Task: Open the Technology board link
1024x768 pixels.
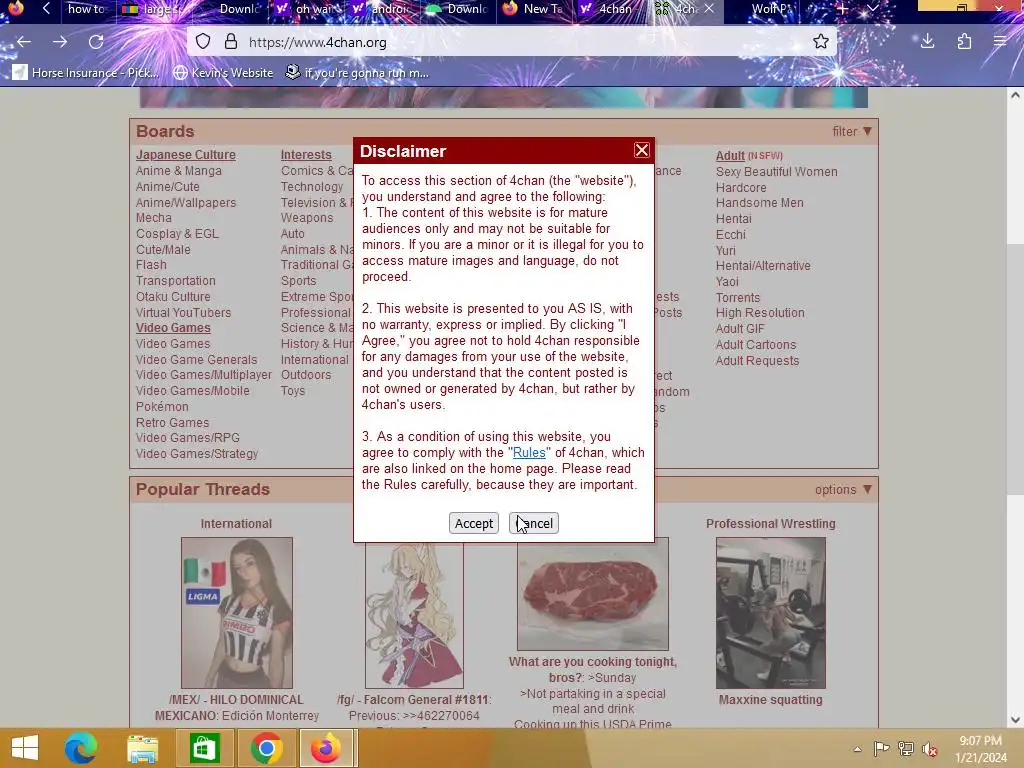Action: pyautogui.click(x=312, y=186)
